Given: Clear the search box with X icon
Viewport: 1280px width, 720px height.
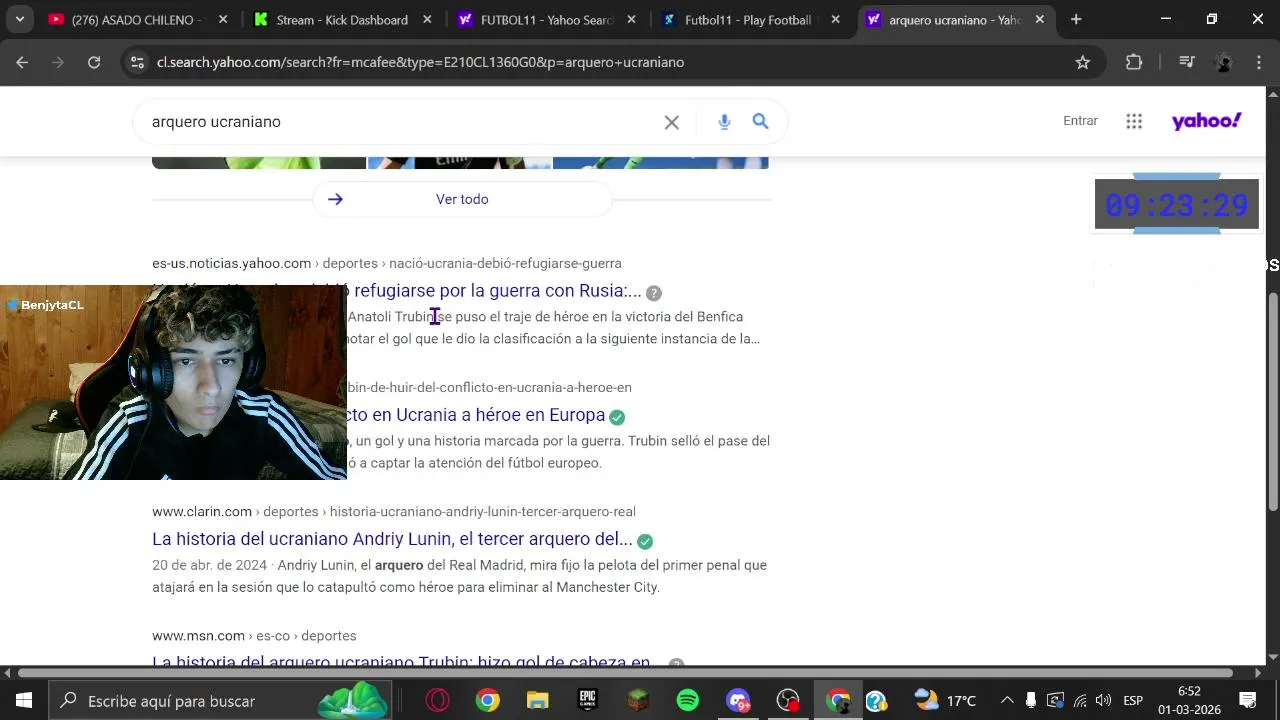Looking at the screenshot, I should (672, 122).
